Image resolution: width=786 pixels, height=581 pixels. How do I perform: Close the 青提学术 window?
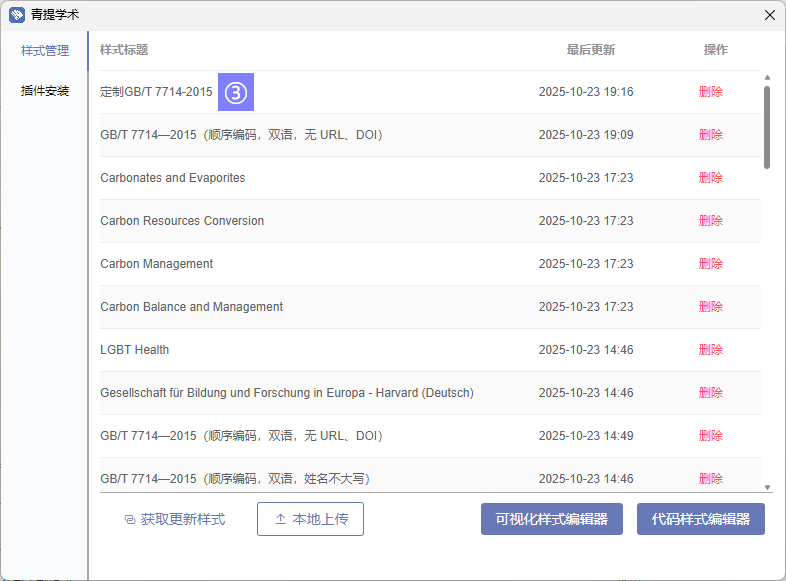(x=769, y=15)
